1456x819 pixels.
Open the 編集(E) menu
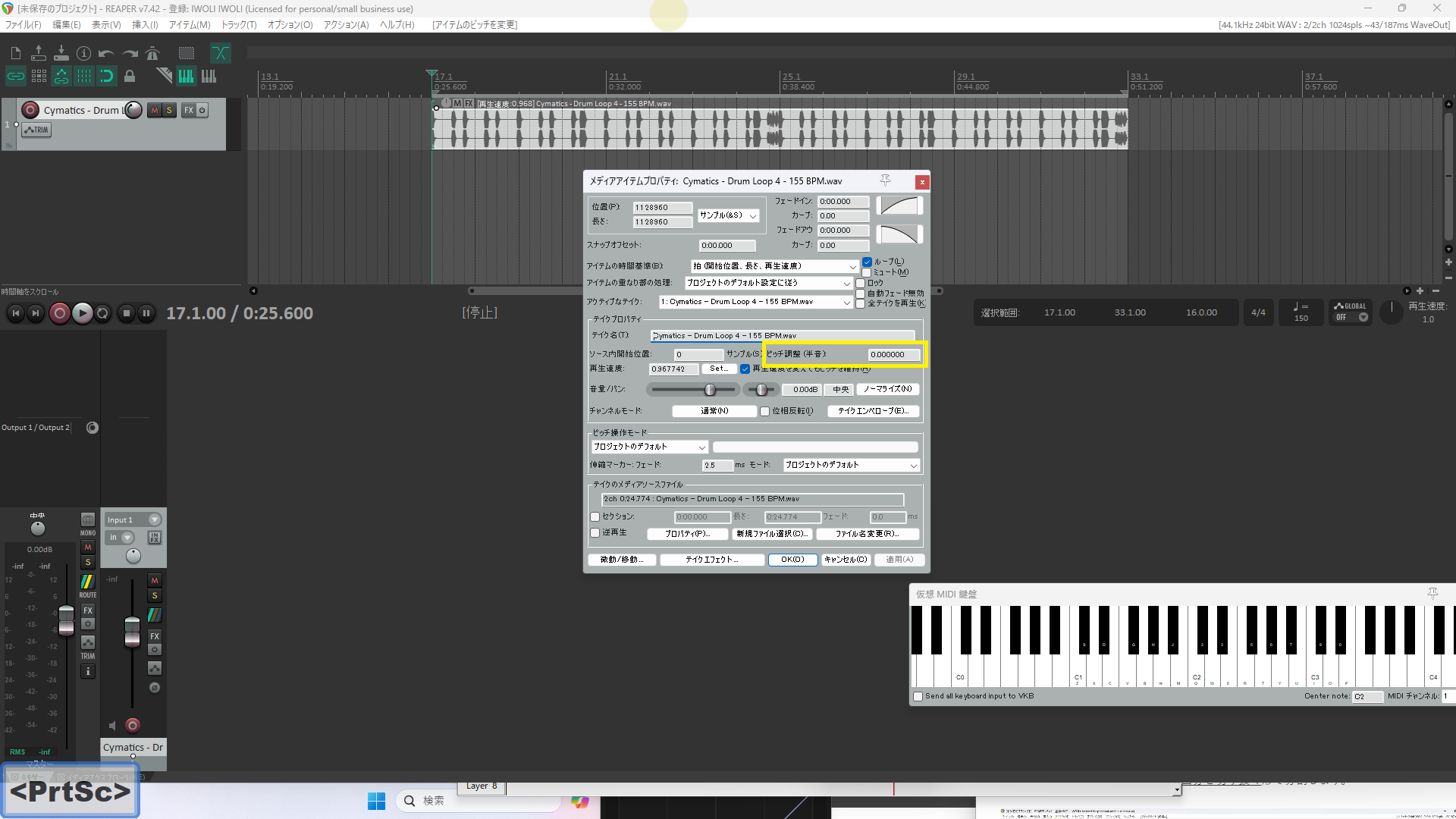pos(67,24)
